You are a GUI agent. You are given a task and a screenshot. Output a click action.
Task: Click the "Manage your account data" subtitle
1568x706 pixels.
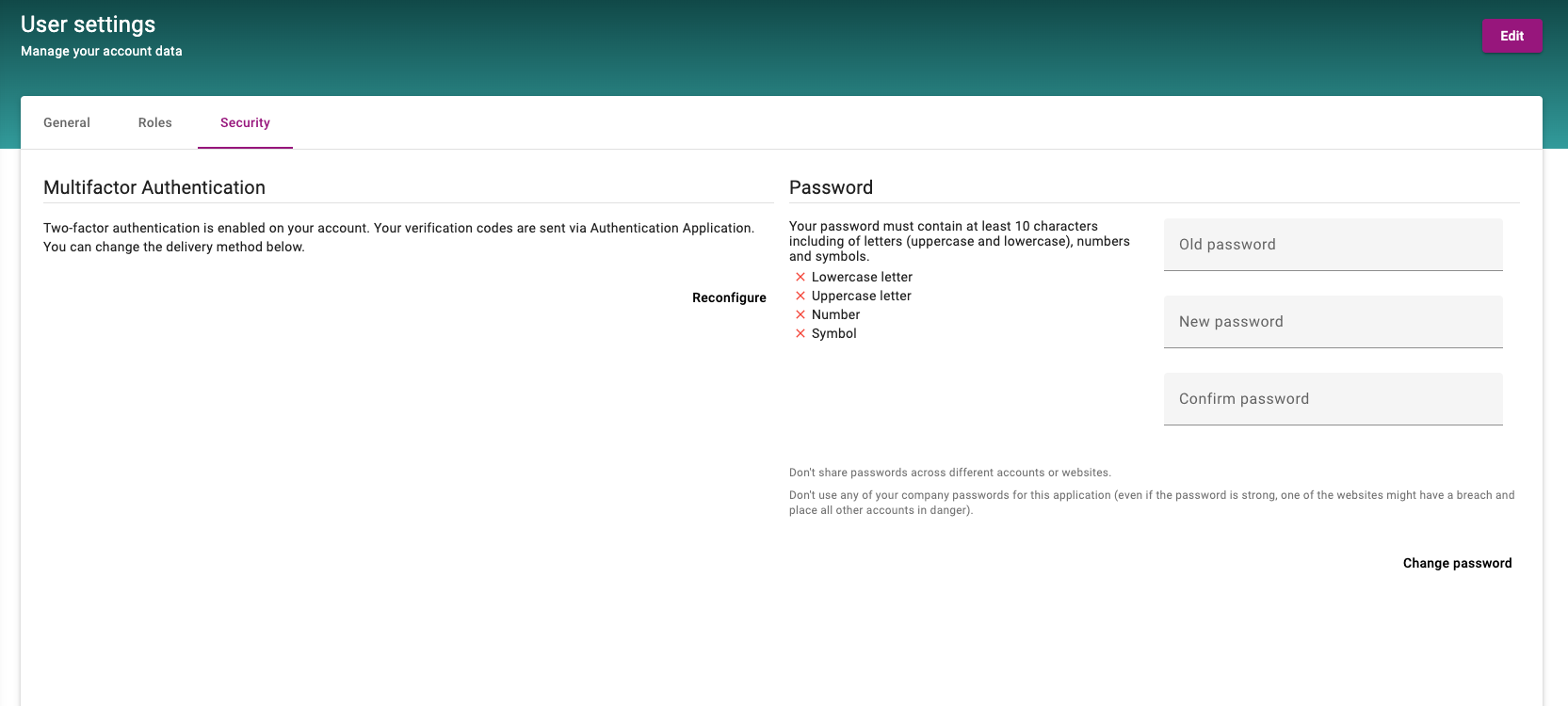click(102, 51)
